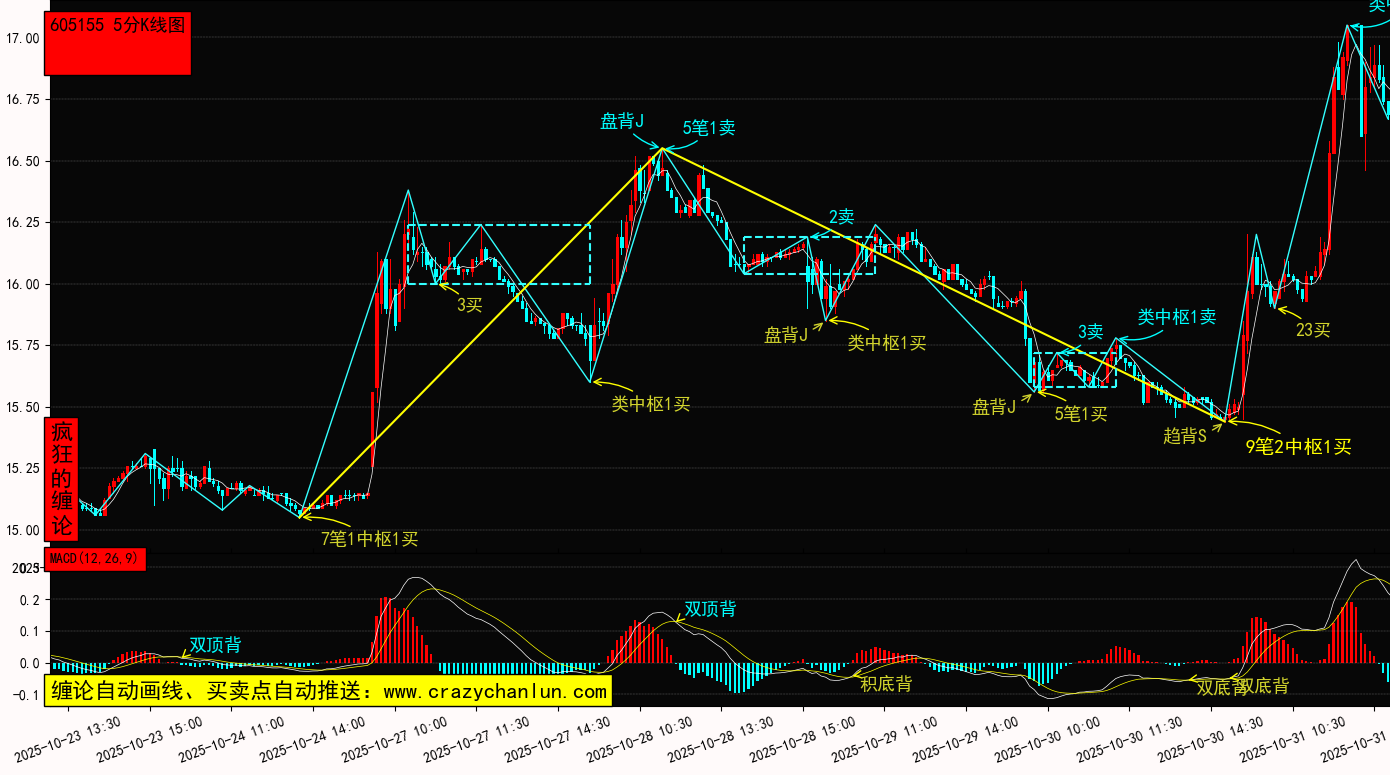This screenshot has width=1390, height=775.
Task: Open the www.crazychanlun.com link banner
Action: [x=327, y=691]
